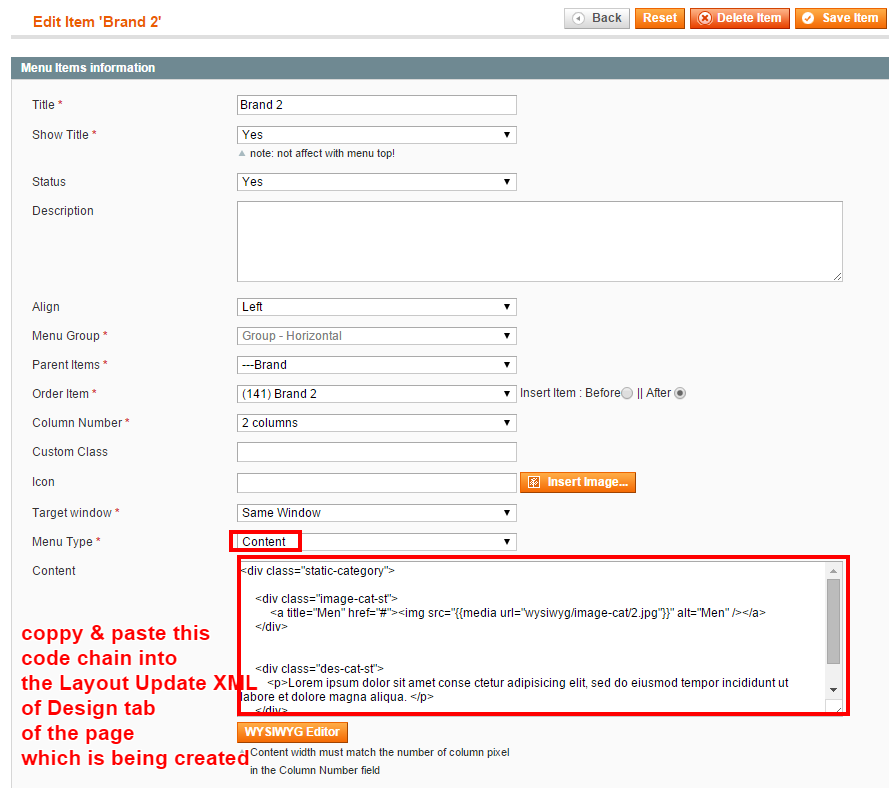Click the Content textarea scroll up arrow
This screenshot has width=889, height=788.
(833, 571)
